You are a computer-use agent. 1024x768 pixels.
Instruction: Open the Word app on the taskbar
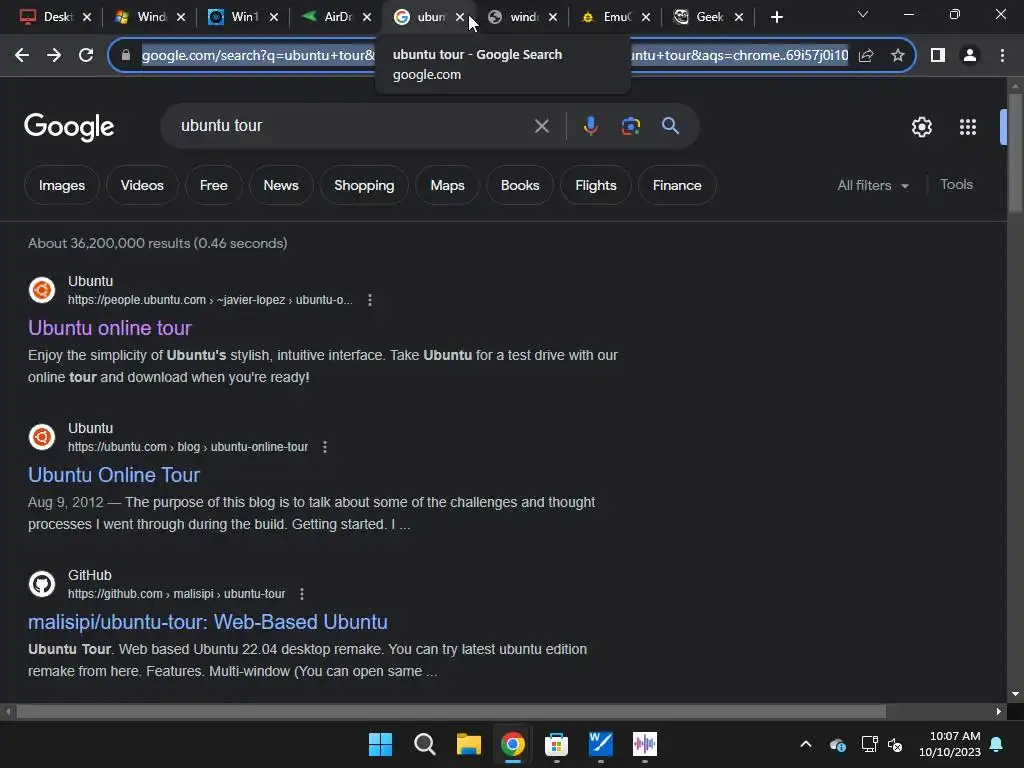point(601,744)
